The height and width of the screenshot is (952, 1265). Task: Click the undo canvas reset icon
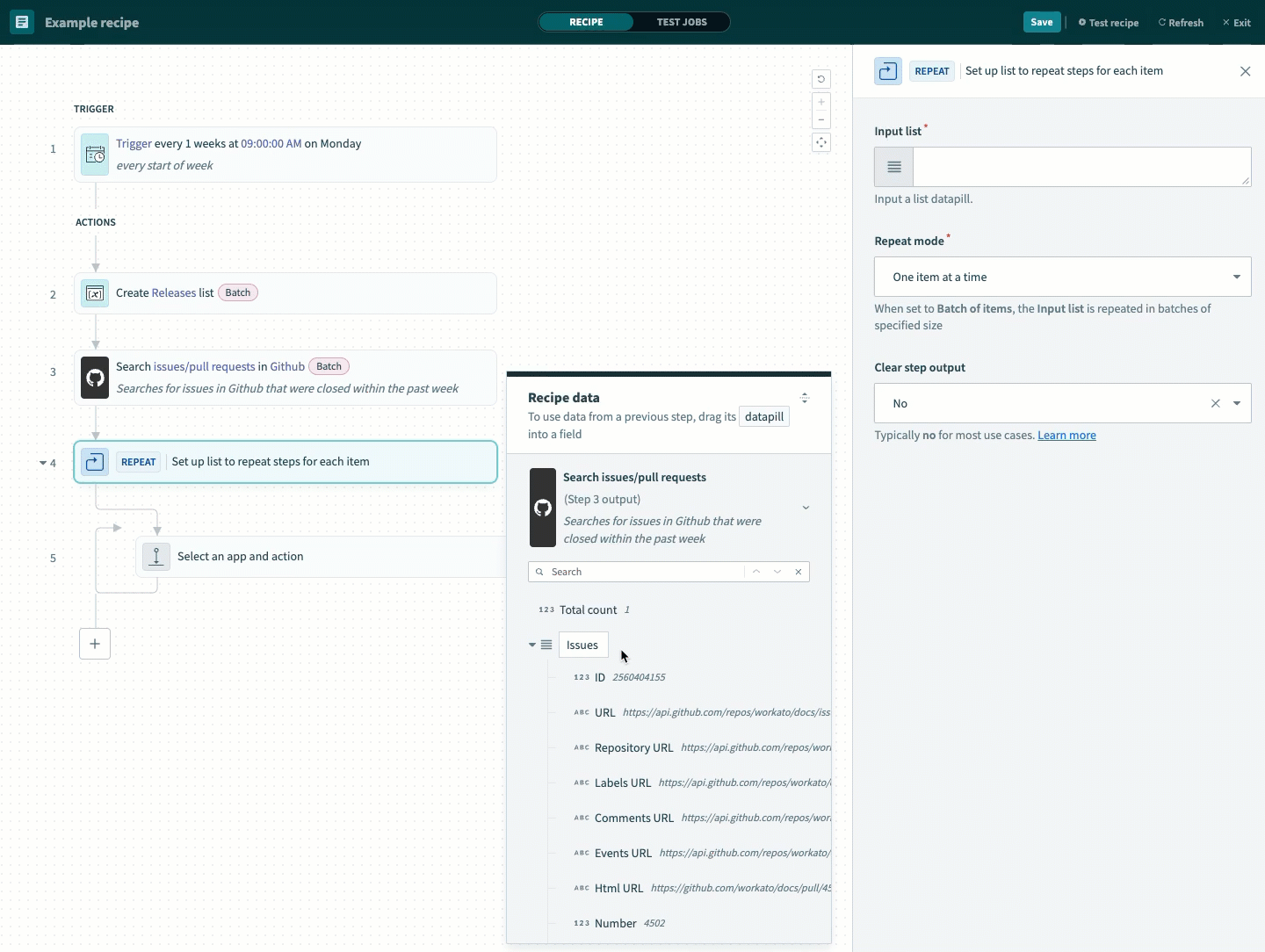821,79
